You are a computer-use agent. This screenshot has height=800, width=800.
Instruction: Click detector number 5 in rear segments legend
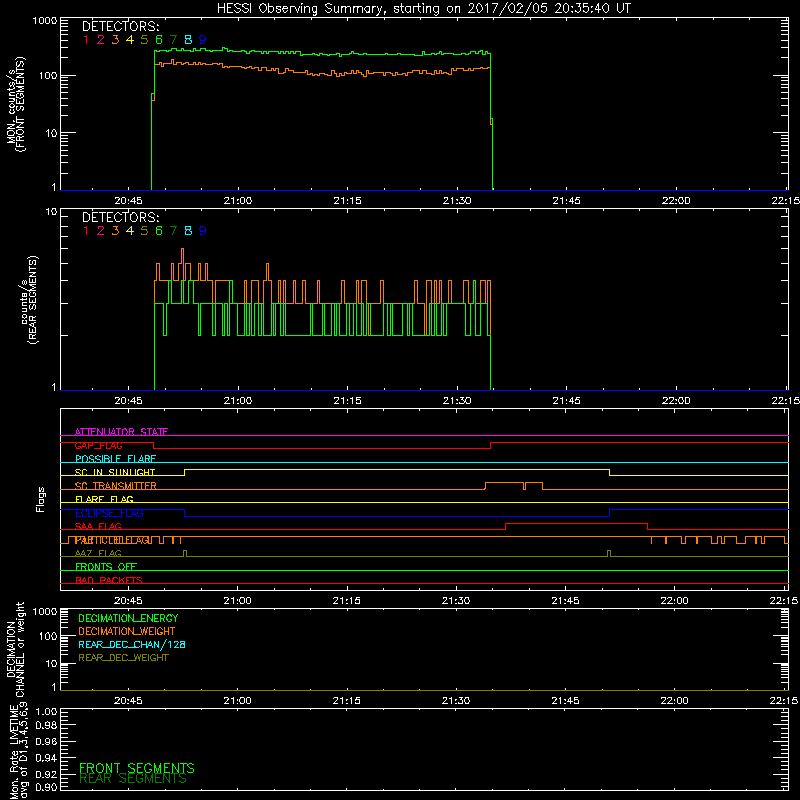coord(144,231)
